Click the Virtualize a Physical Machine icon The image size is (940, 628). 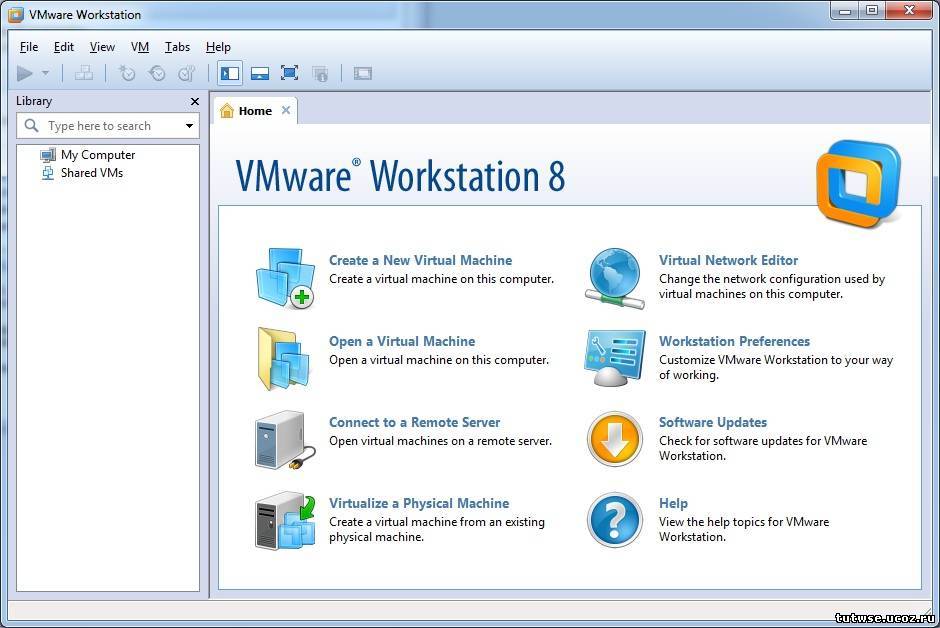(x=285, y=521)
